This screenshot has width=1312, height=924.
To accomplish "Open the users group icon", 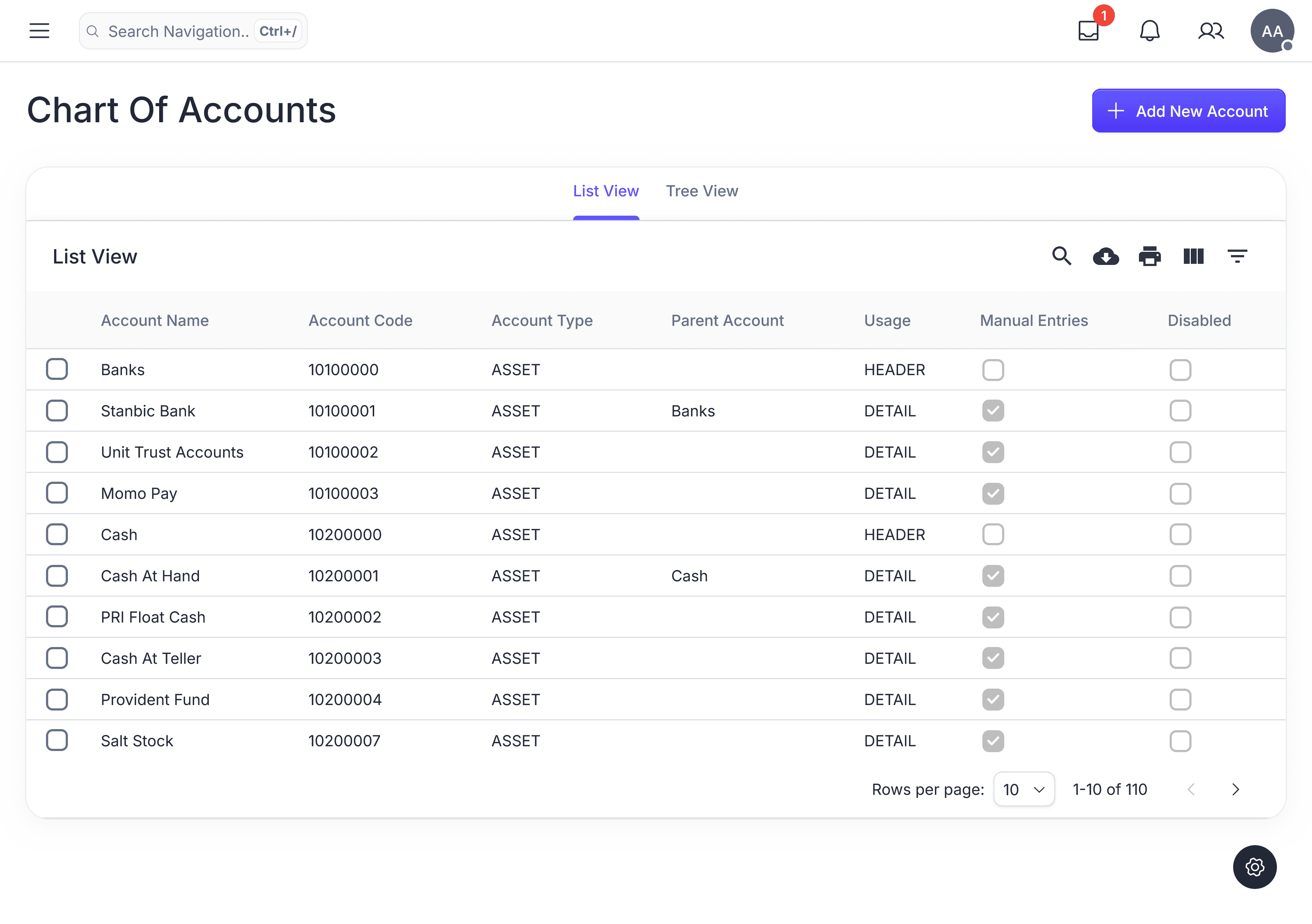I will tap(1211, 31).
